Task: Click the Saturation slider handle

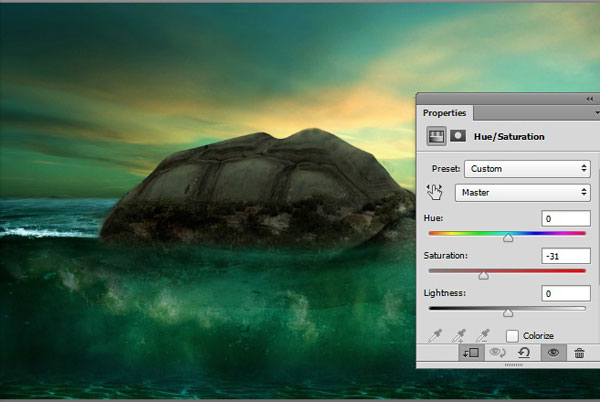Action: pyautogui.click(x=484, y=275)
